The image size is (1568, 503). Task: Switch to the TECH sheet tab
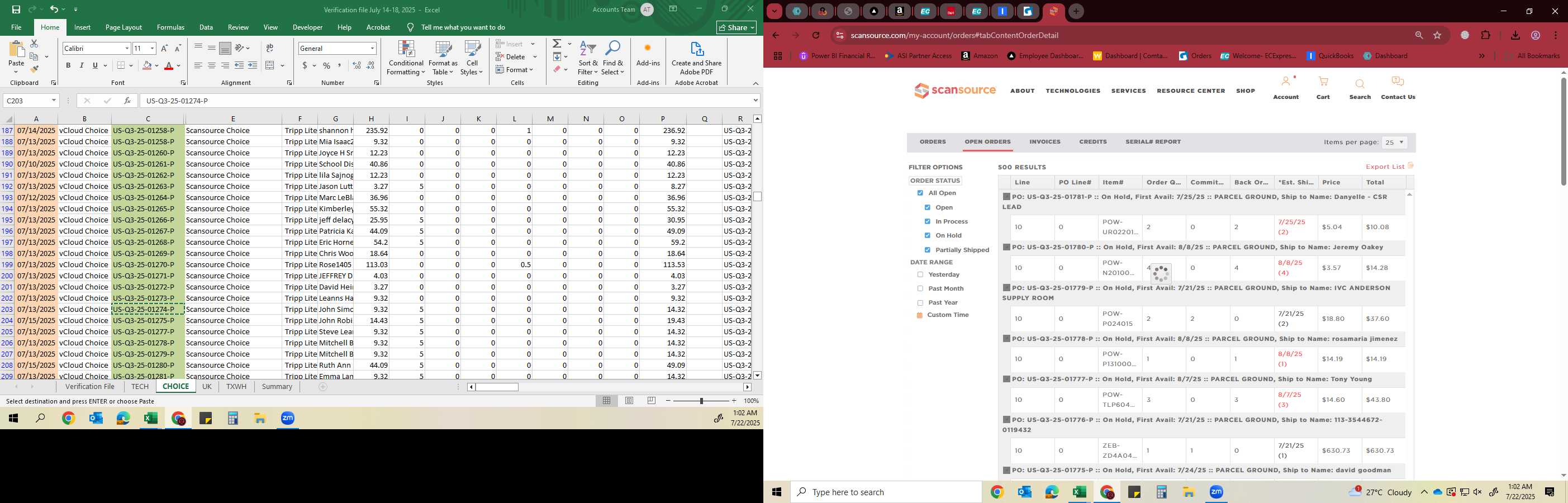[x=139, y=387]
